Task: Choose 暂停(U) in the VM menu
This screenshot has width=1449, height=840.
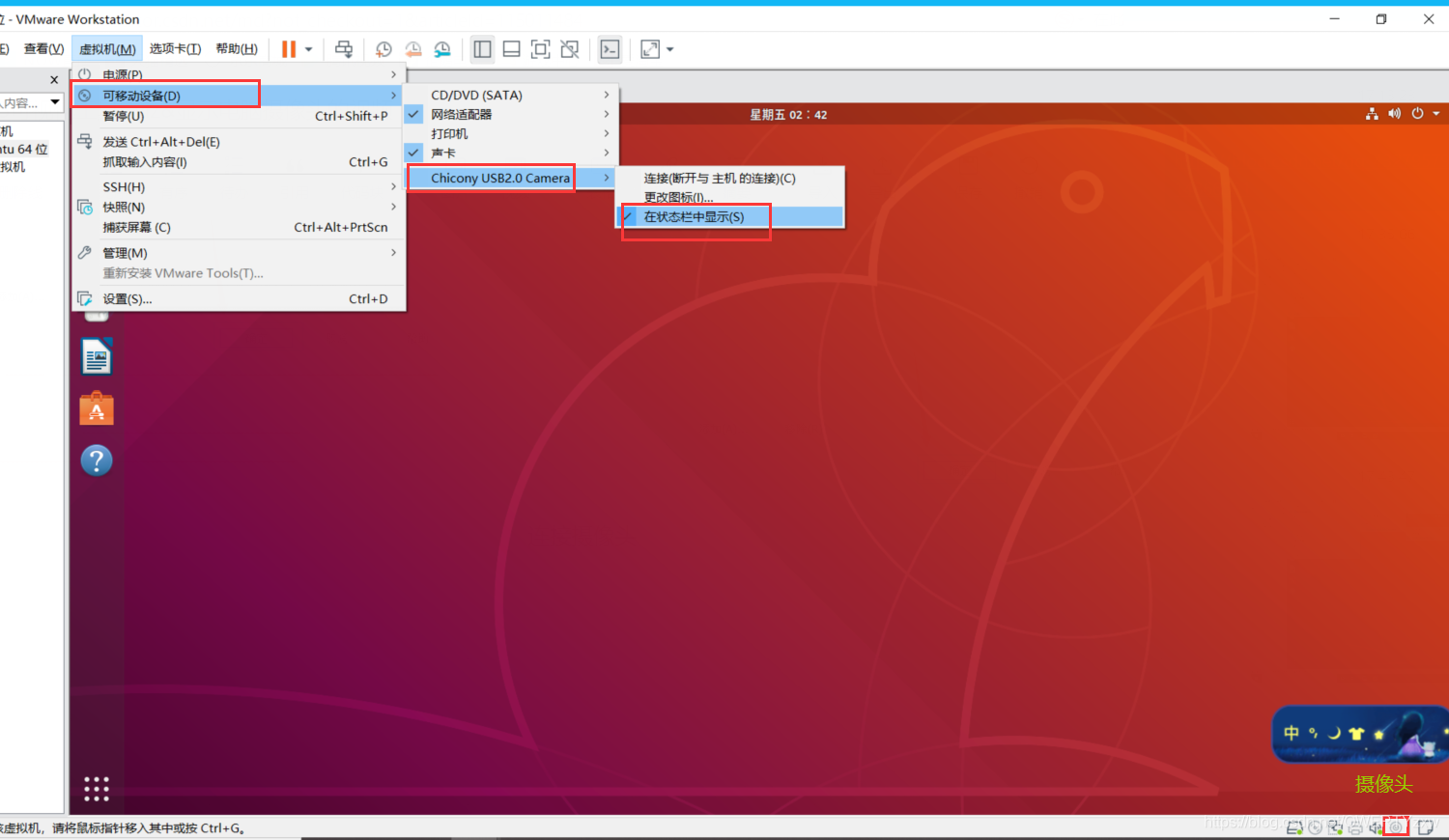Action: point(239,116)
